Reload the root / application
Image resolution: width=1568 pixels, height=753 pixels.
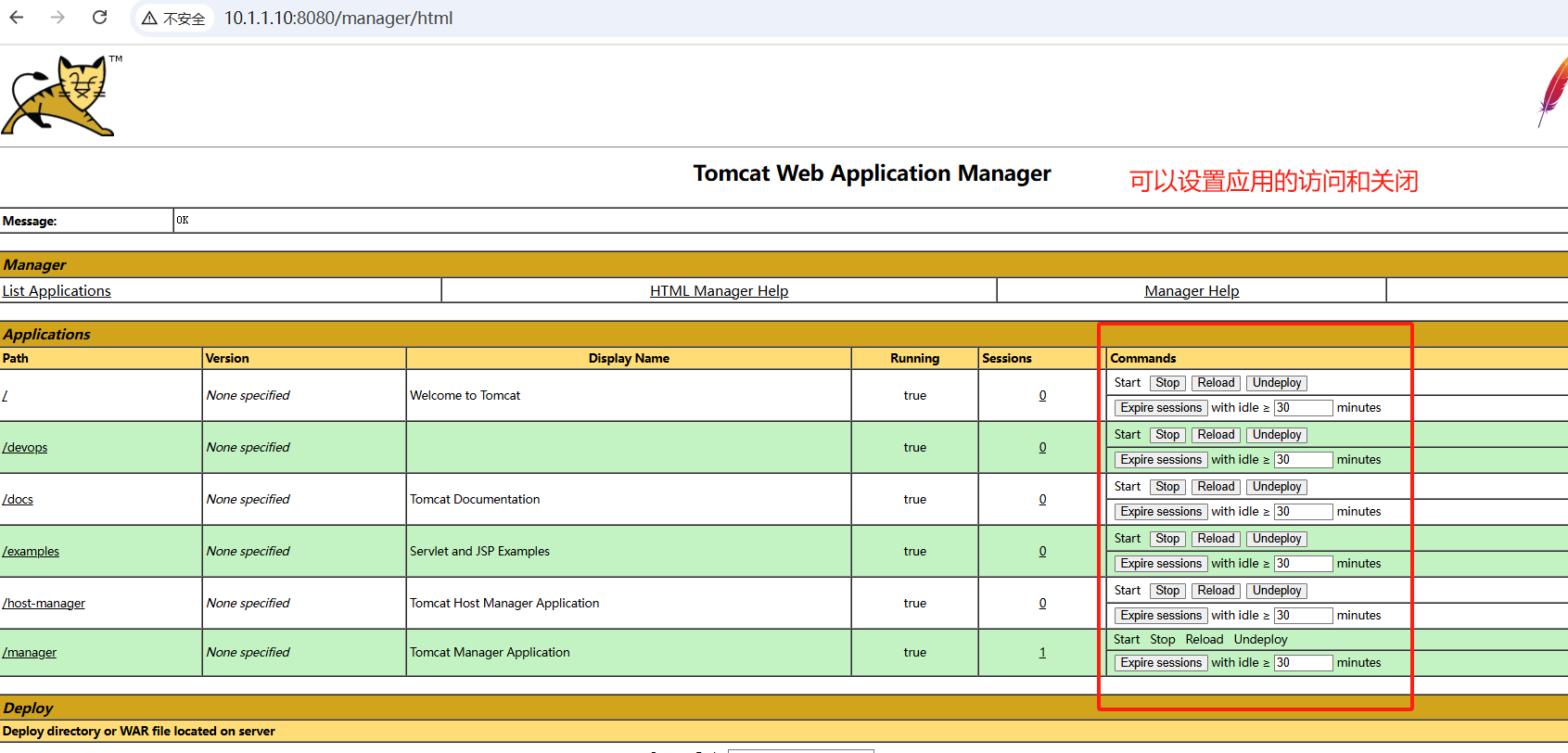pyautogui.click(x=1216, y=383)
